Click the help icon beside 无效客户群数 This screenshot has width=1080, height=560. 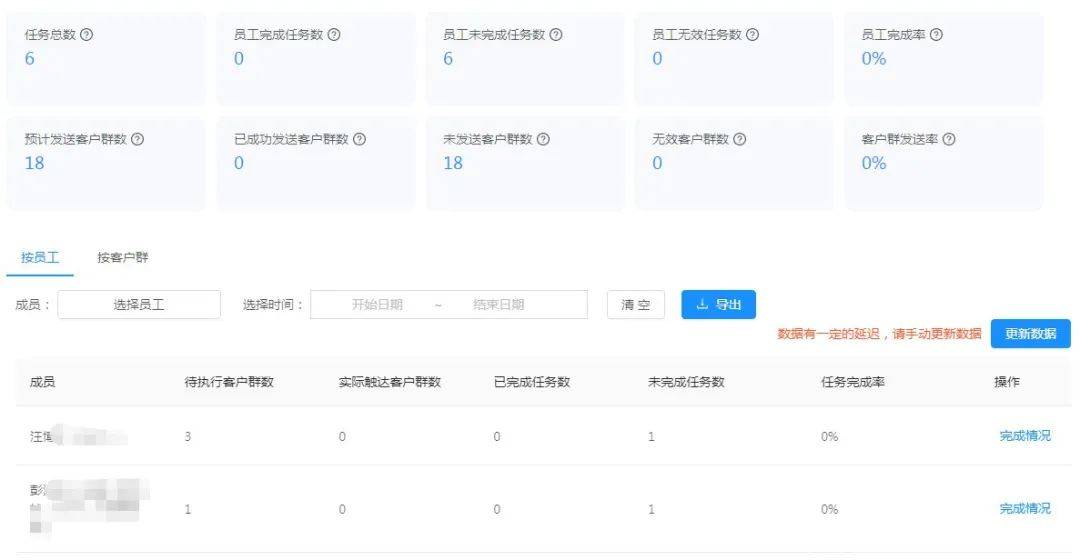pyautogui.click(x=739, y=139)
